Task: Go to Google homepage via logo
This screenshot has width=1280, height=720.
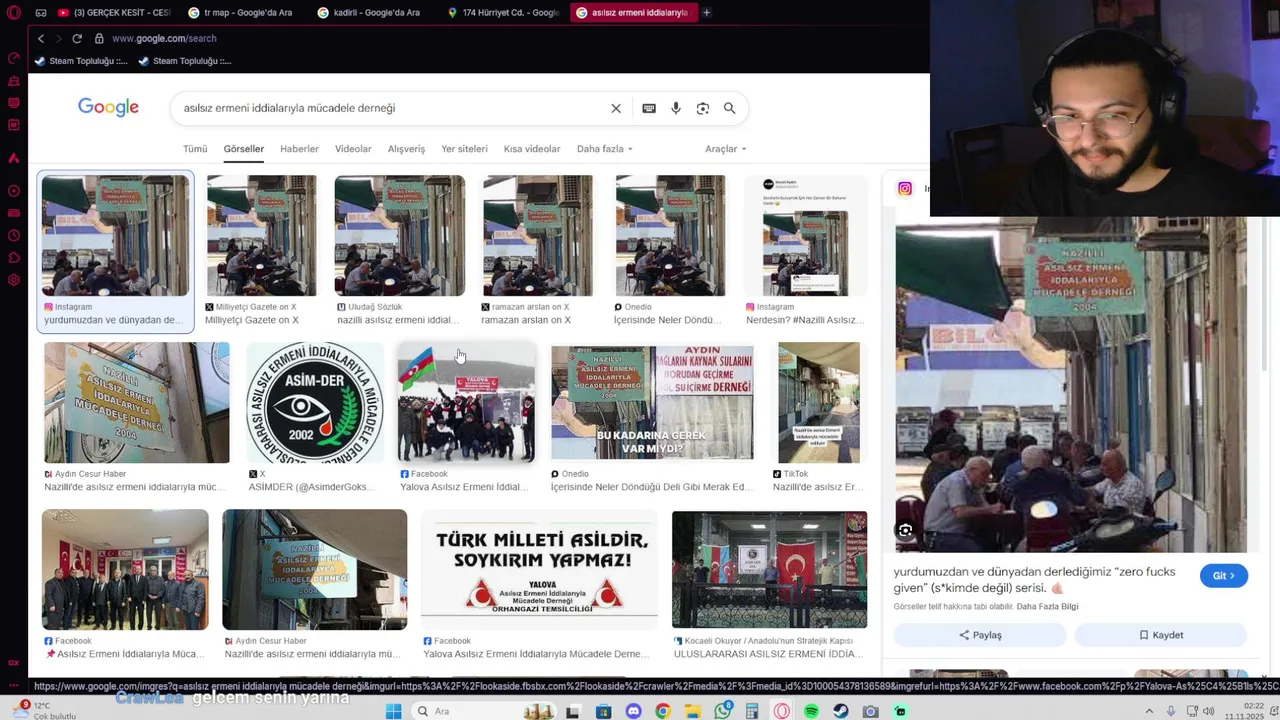Action: pos(108,108)
